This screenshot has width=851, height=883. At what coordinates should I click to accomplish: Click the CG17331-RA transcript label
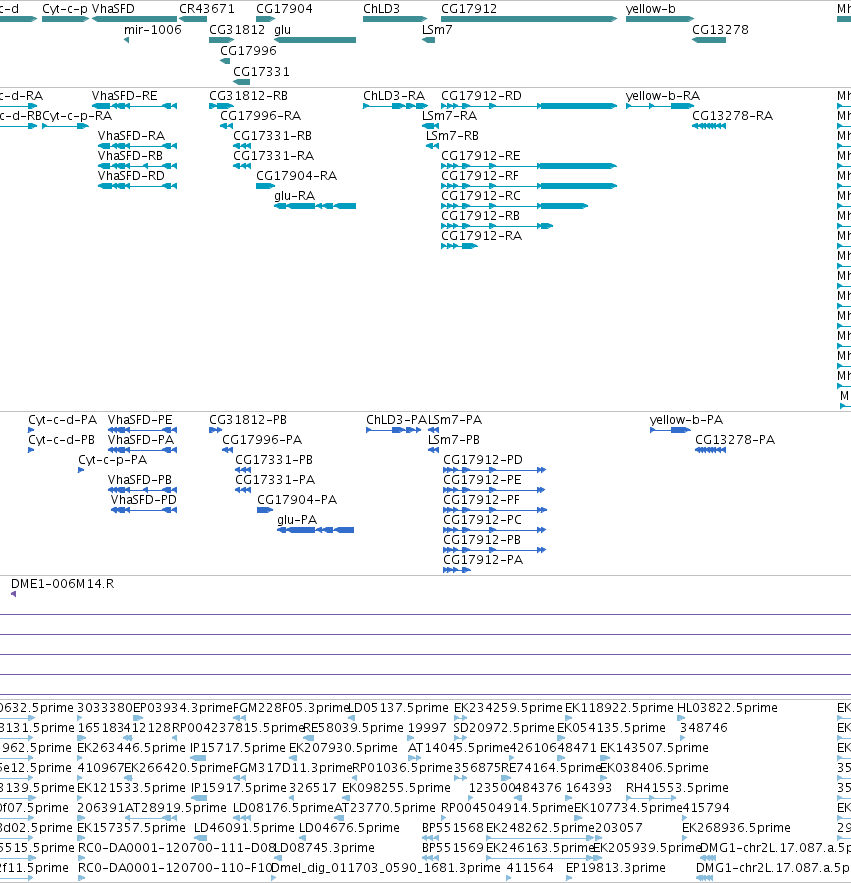(x=274, y=155)
